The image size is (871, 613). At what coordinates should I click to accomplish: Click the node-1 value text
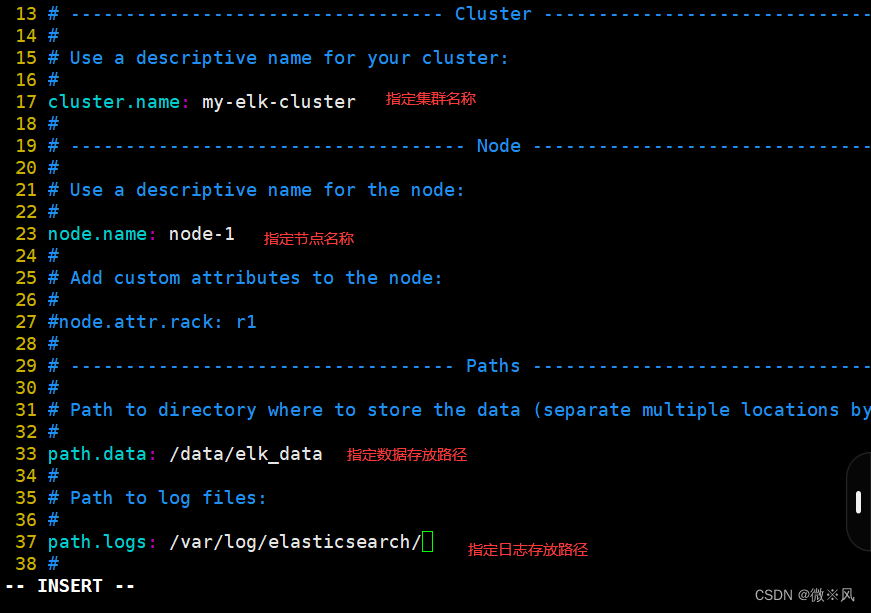pos(201,234)
